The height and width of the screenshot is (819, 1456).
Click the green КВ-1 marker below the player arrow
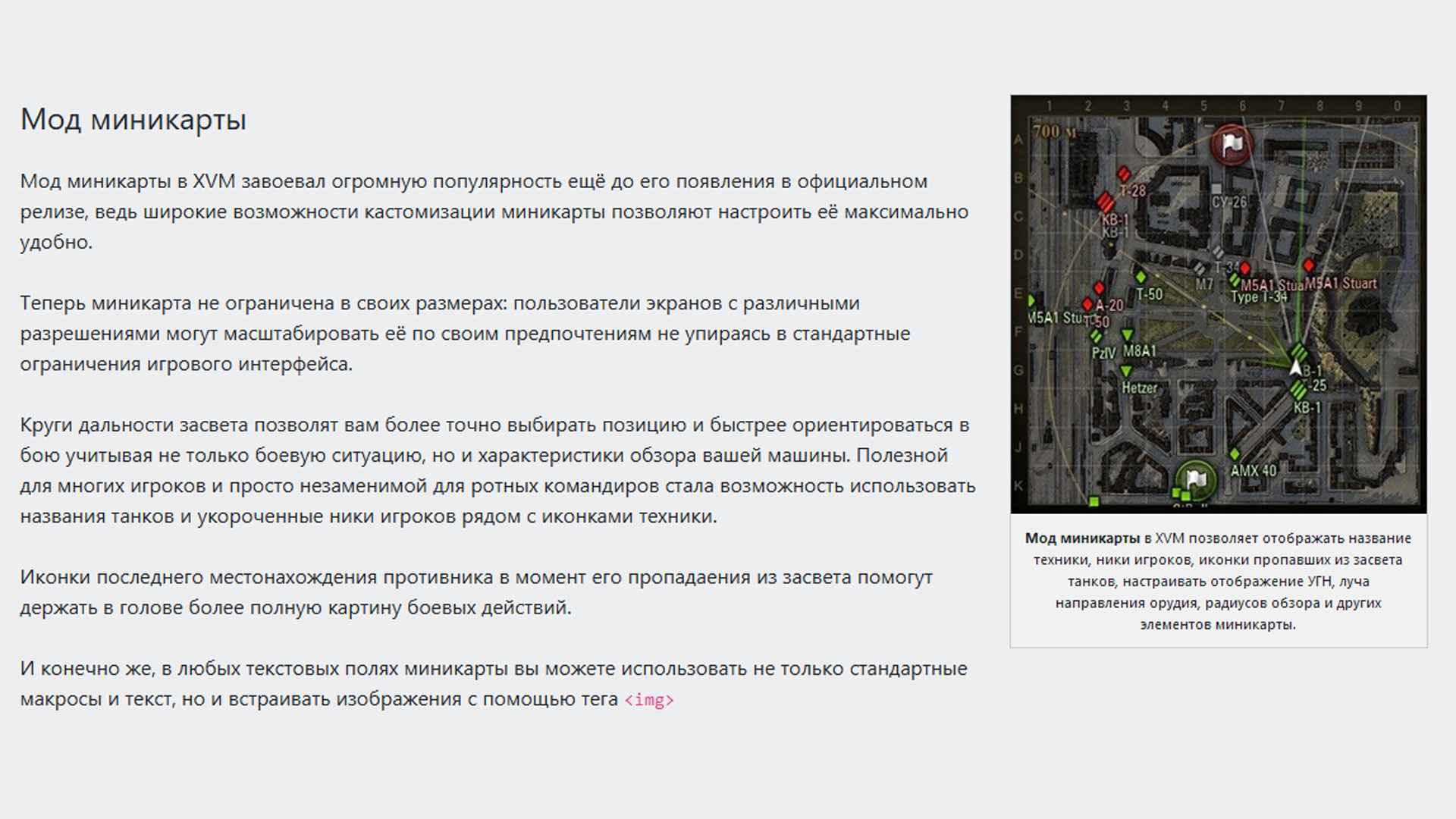click(x=1298, y=390)
